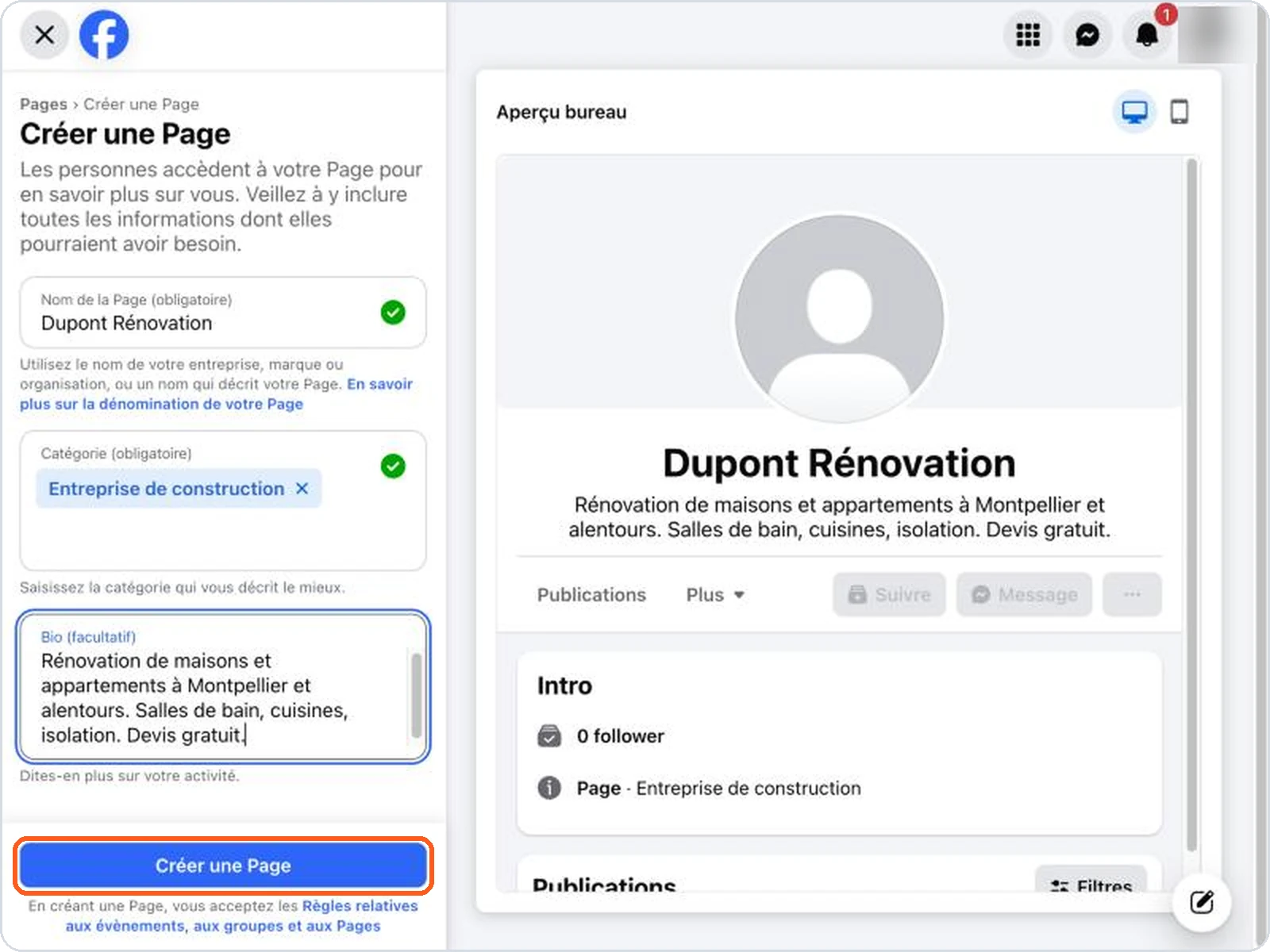Open the Facebook logo home

[x=104, y=35]
